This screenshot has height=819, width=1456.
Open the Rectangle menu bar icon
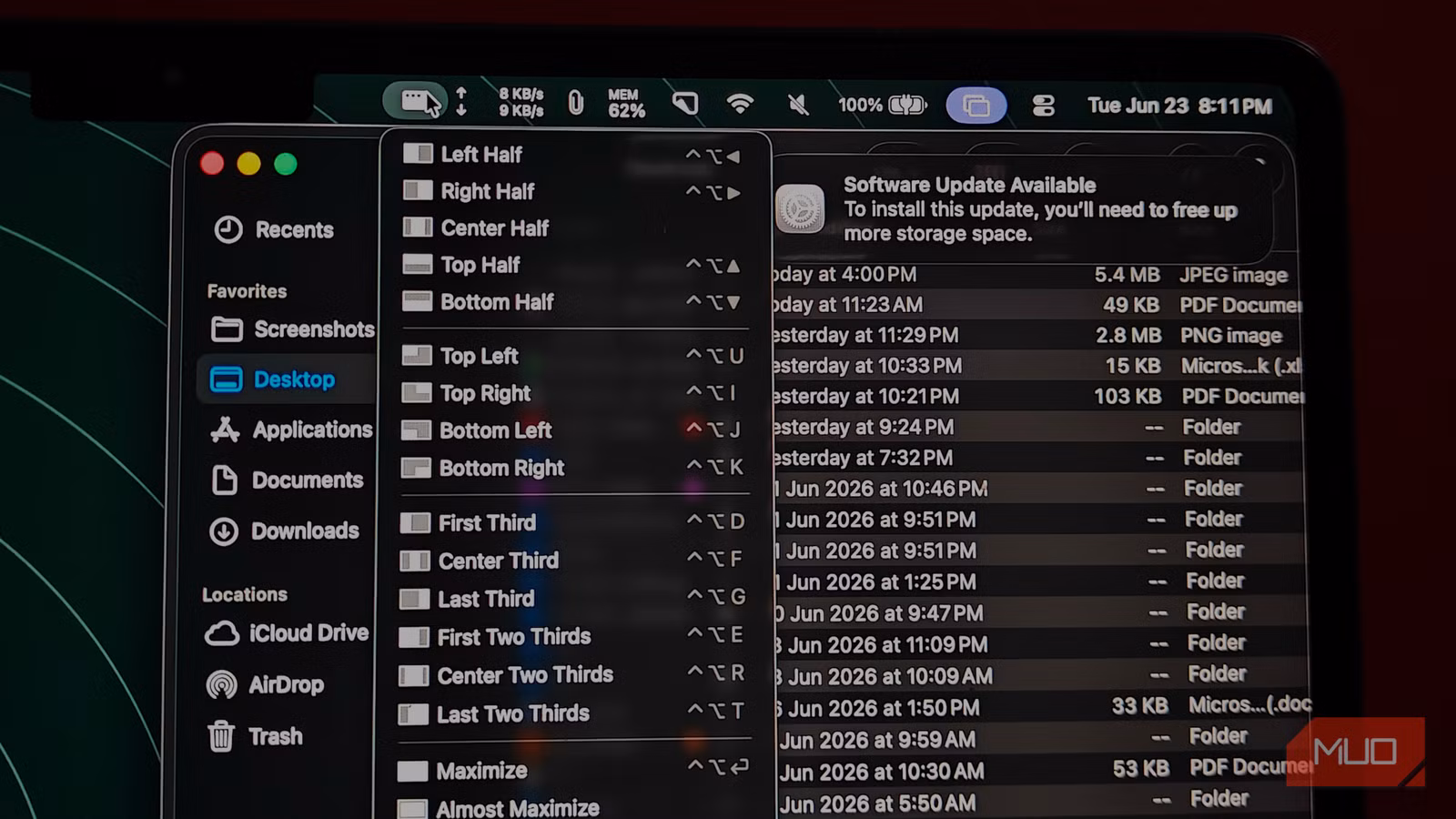click(414, 101)
